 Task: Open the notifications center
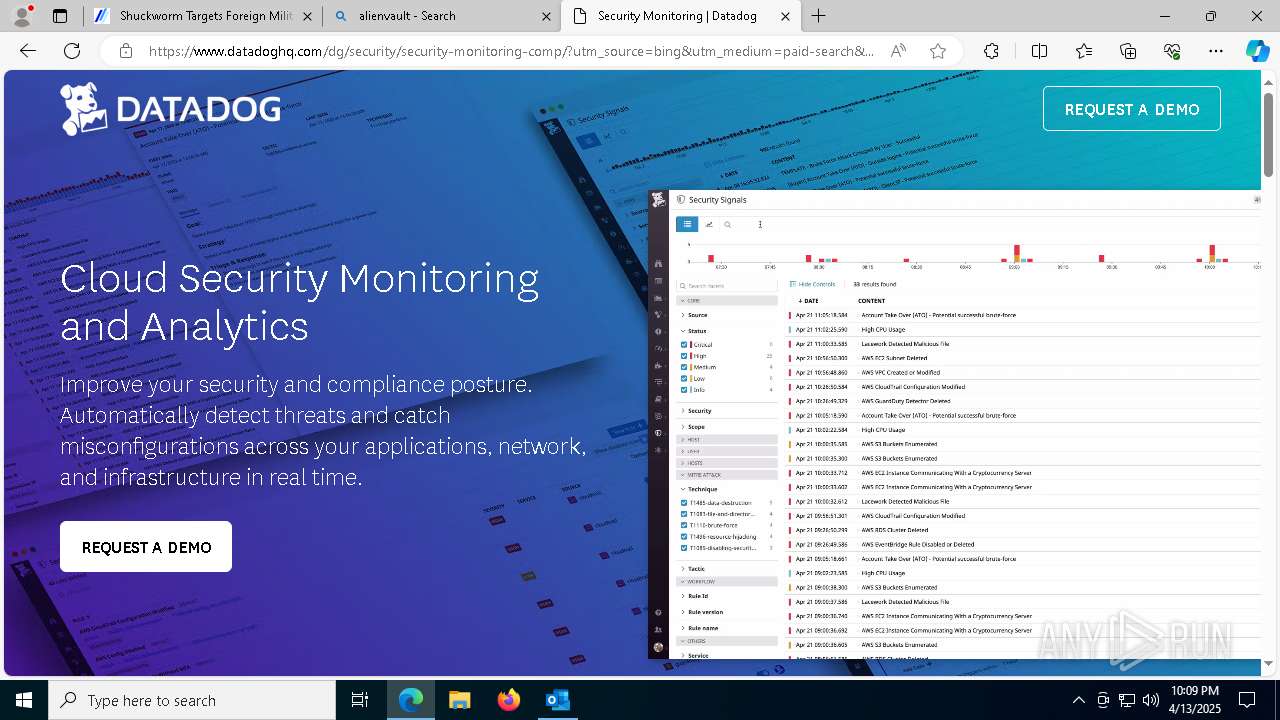pyautogui.click(x=1247, y=700)
